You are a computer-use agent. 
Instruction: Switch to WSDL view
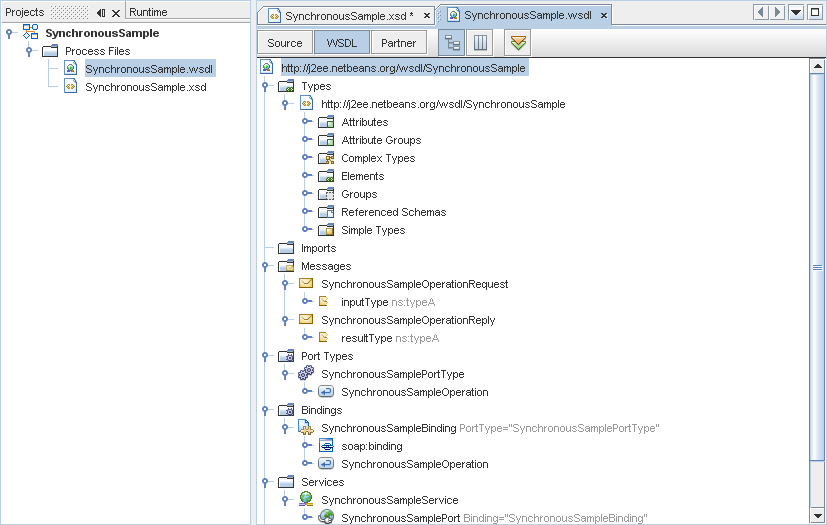point(342,43)
